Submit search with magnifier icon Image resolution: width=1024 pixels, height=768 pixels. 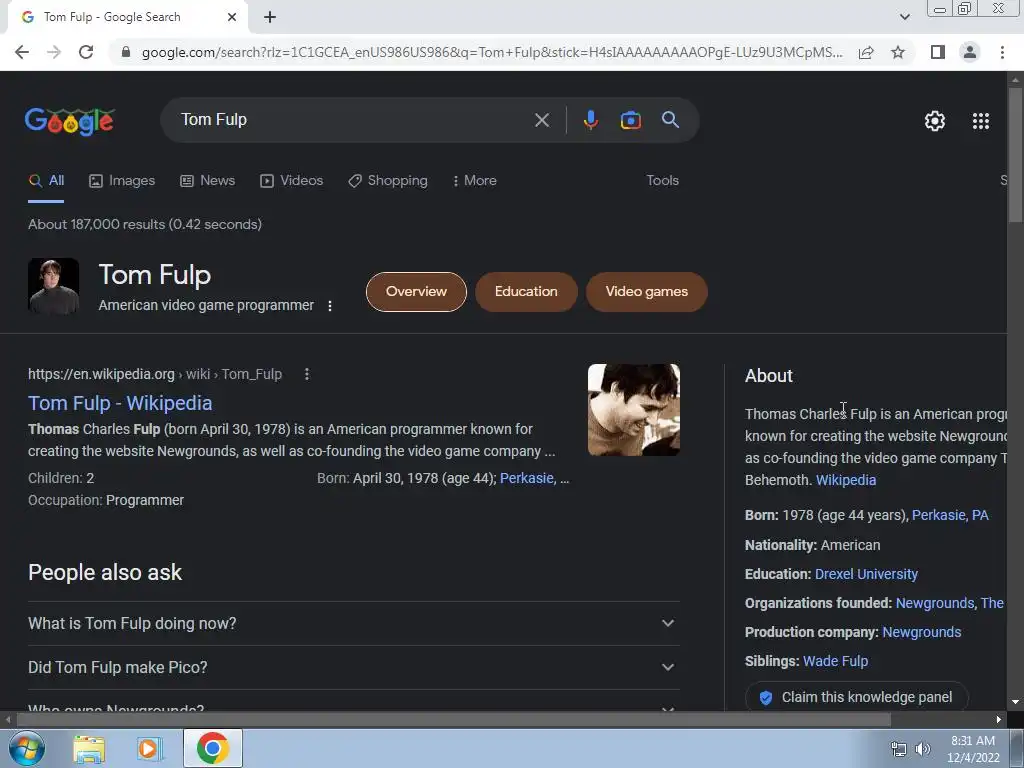point(670,120)
